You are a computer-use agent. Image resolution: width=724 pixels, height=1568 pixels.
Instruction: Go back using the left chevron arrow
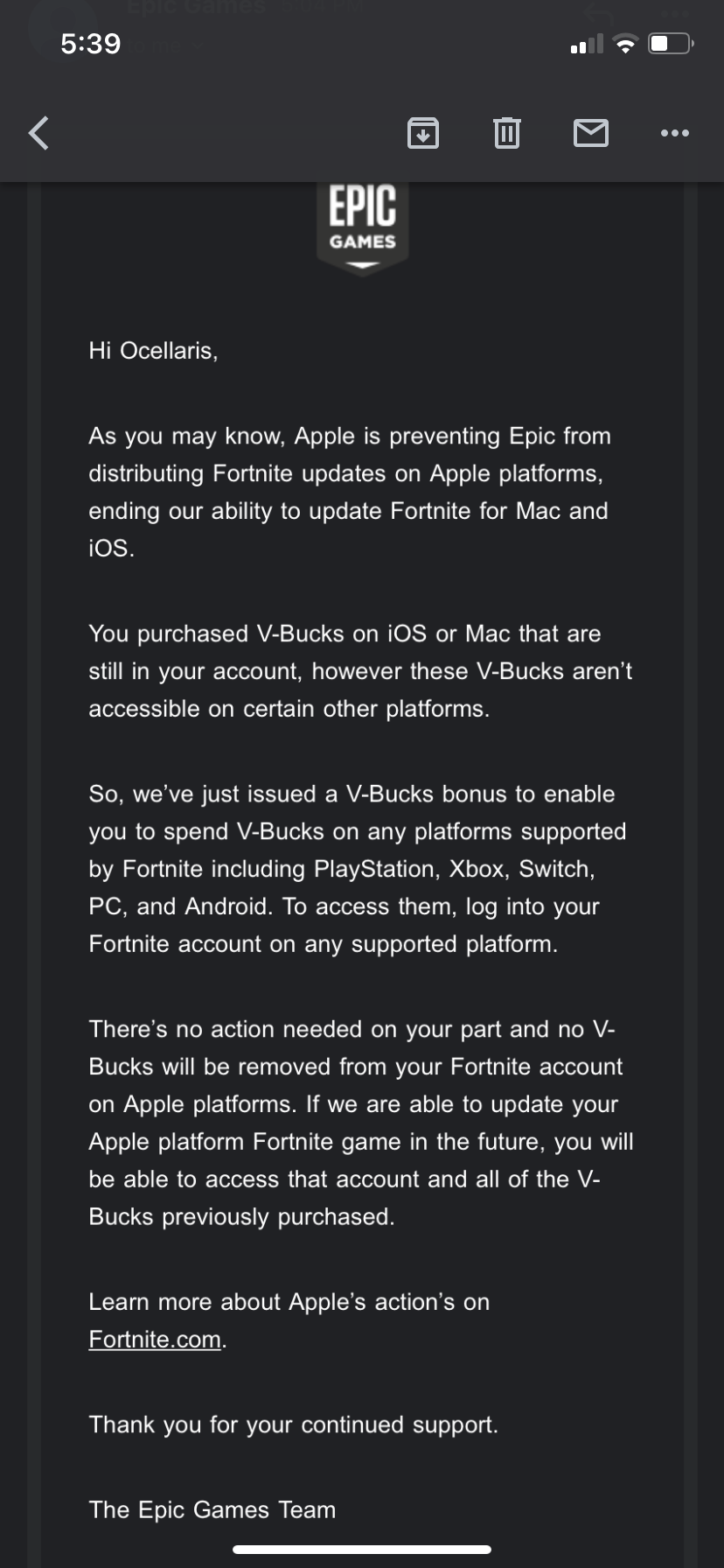click(39, 133)
